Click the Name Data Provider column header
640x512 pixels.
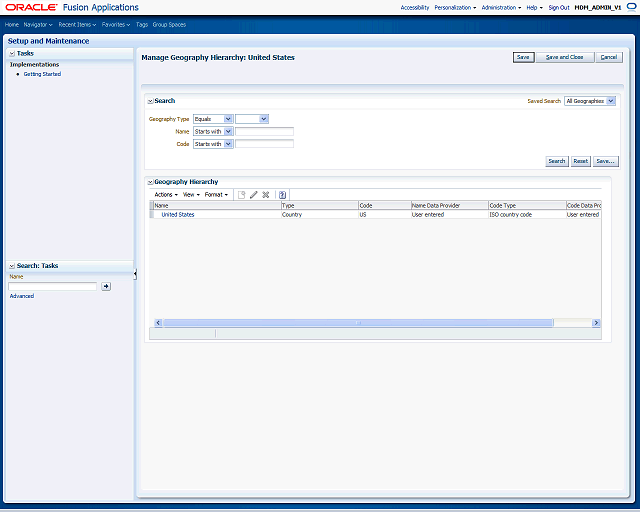(450, 205)
